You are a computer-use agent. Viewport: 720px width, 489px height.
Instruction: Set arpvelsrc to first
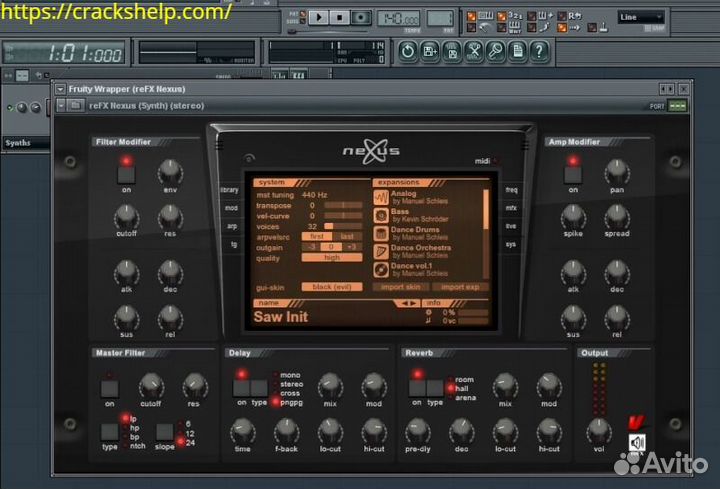click(316, 236)
